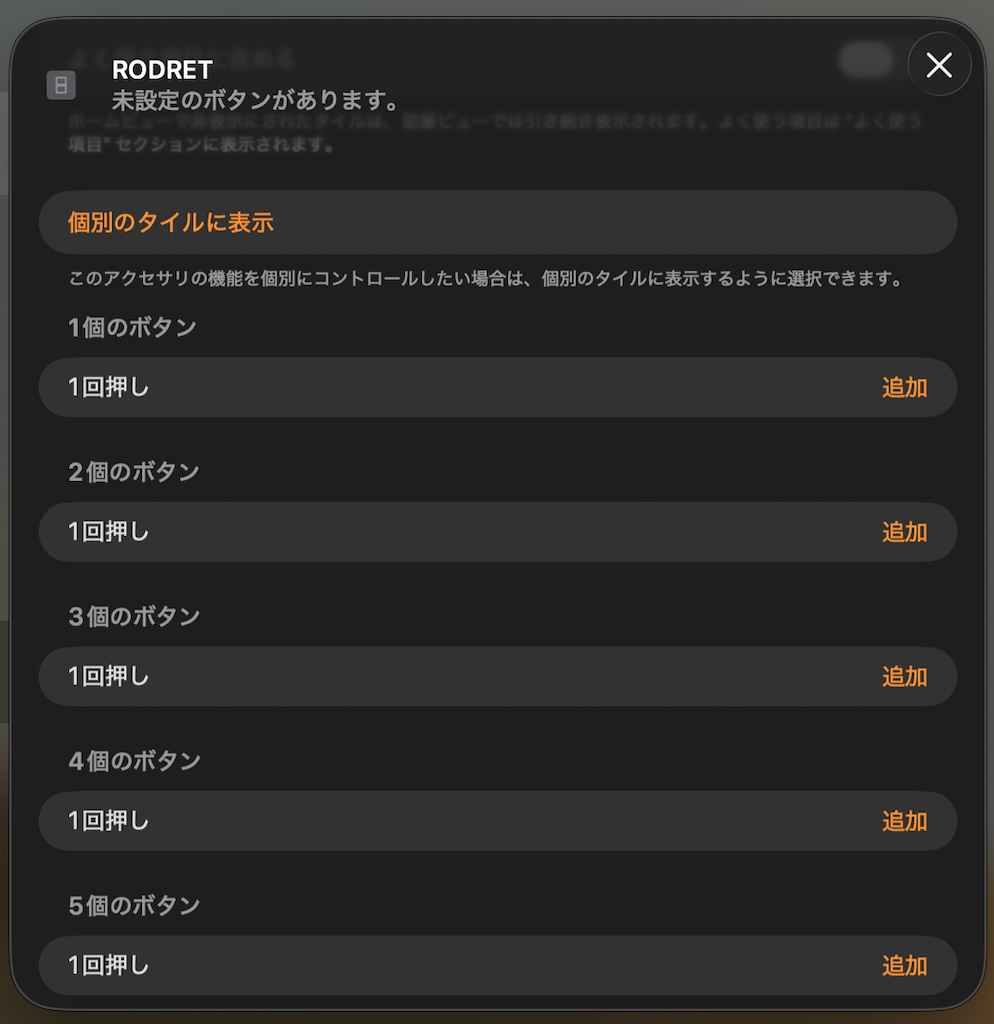Click the 5個のボタン section header
The height and width of the screenshot is (1024, 994).
pos(134,905)
